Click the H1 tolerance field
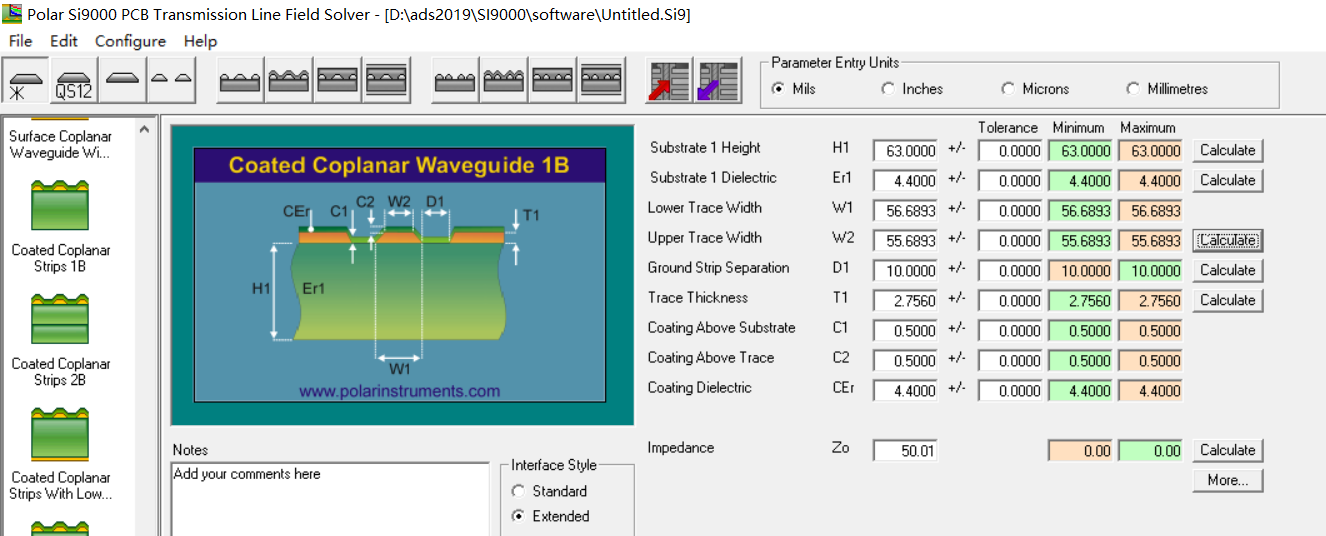Screen dimensions: 1326x536 [x=1011, y=151]
